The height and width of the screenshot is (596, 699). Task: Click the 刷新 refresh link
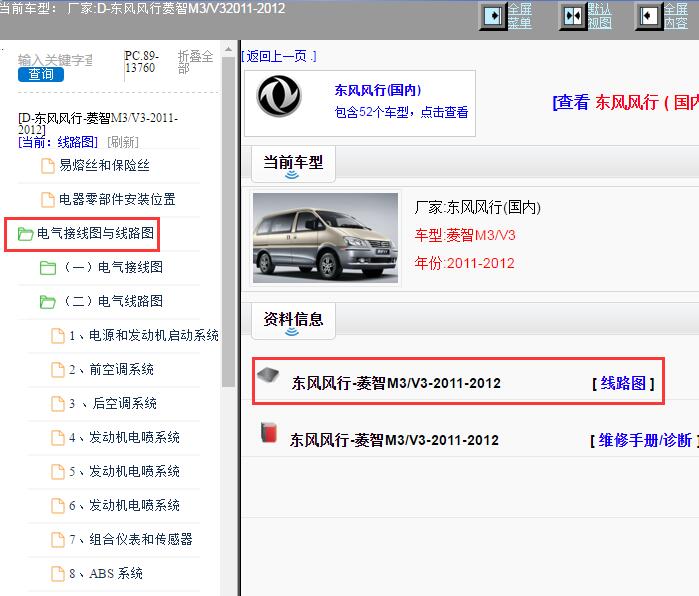pos(123,142)
